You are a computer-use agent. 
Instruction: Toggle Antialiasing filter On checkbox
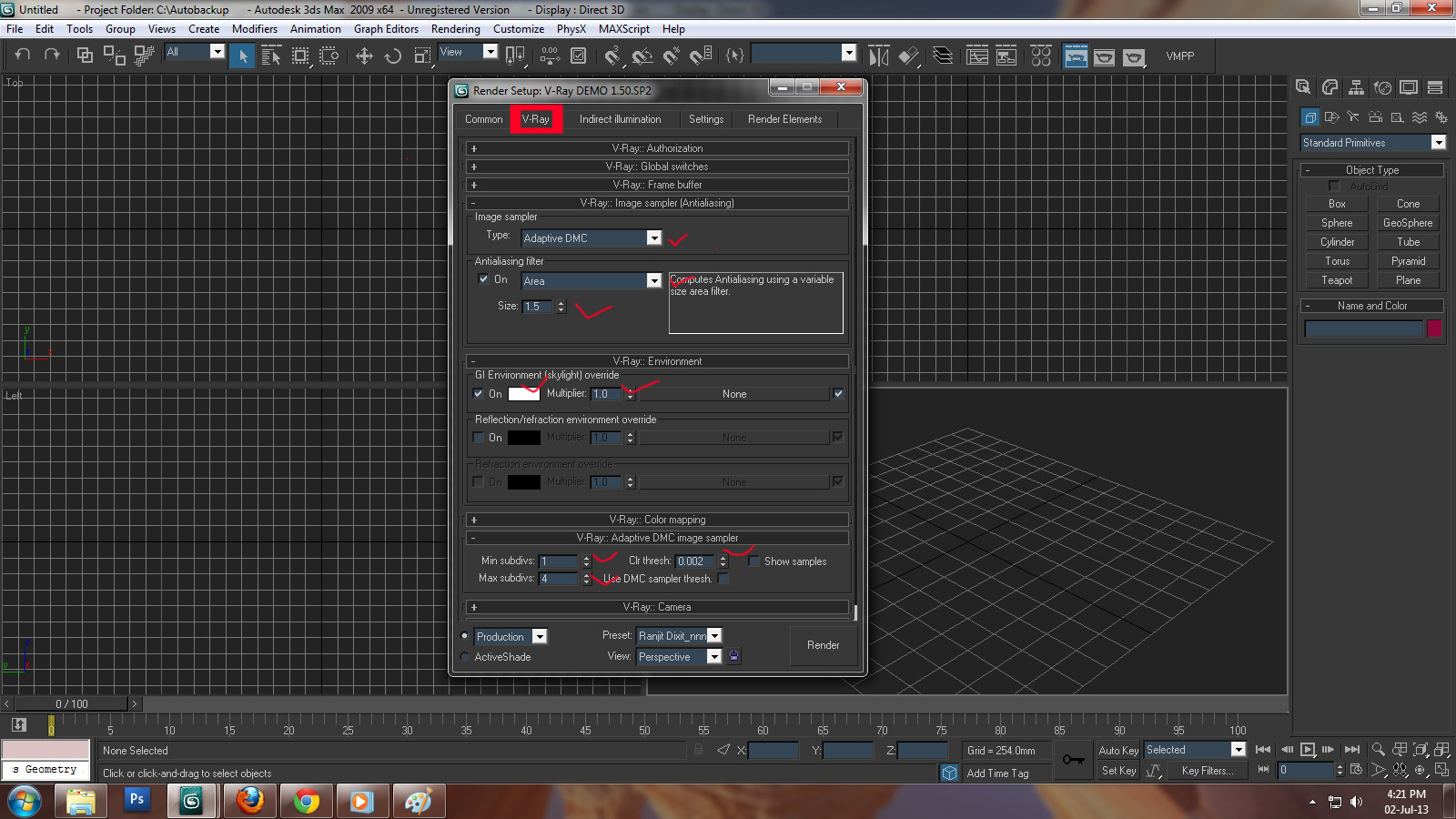[x=483, y=279]
